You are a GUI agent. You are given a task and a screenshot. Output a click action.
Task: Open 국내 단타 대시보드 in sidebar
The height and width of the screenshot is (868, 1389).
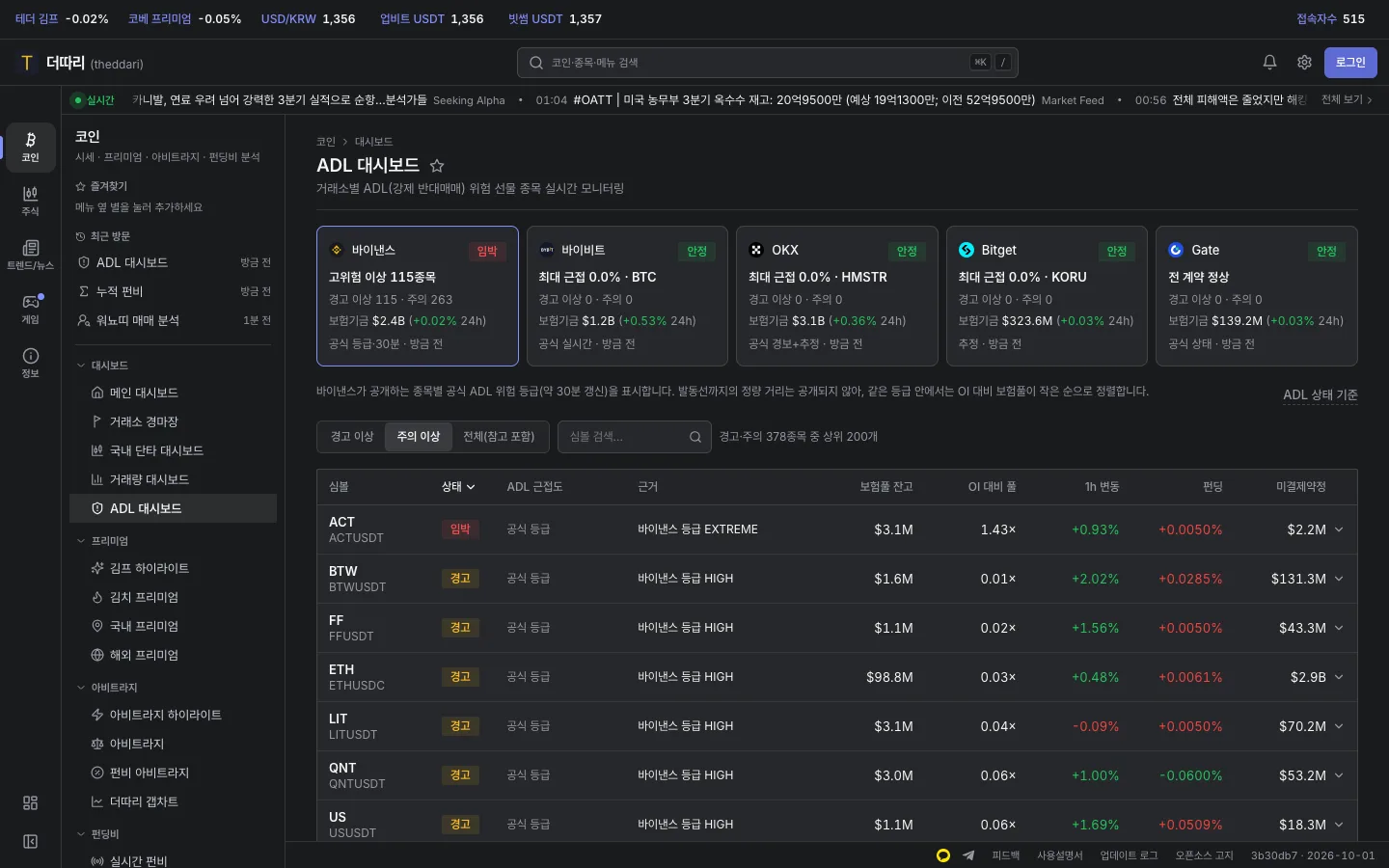coord(174,450)
